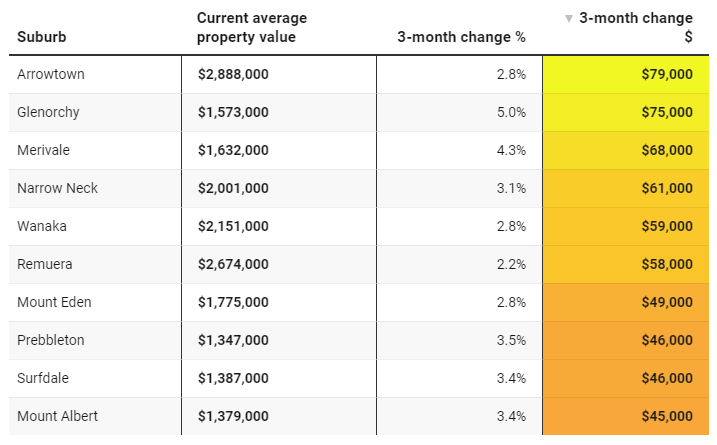Click Mount Eden's 2.8% change cell
Image resolution: width=717 pixels, height=445 pixels.
(x=510, y=302)
